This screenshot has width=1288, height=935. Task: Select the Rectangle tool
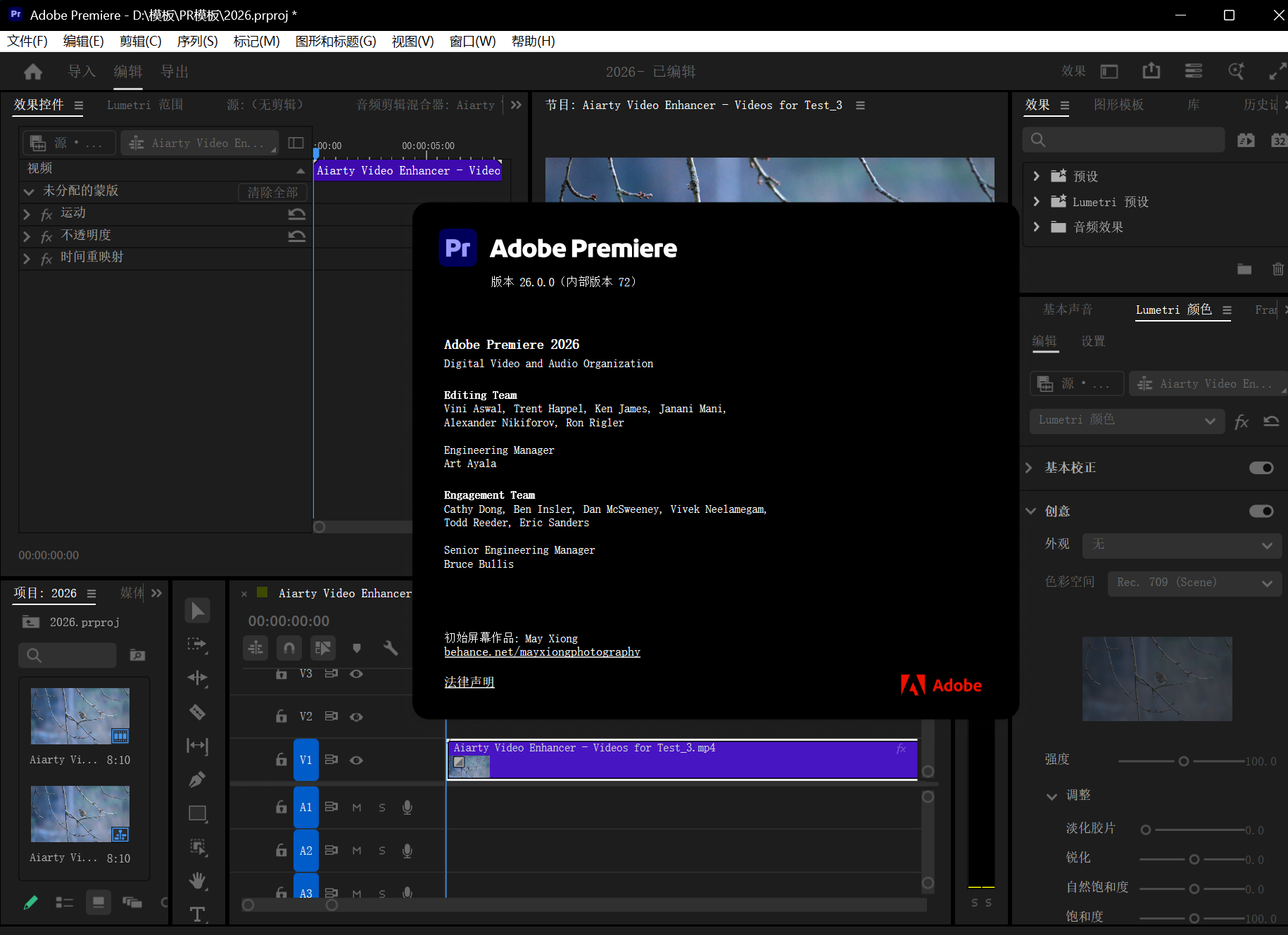point(198,813)
